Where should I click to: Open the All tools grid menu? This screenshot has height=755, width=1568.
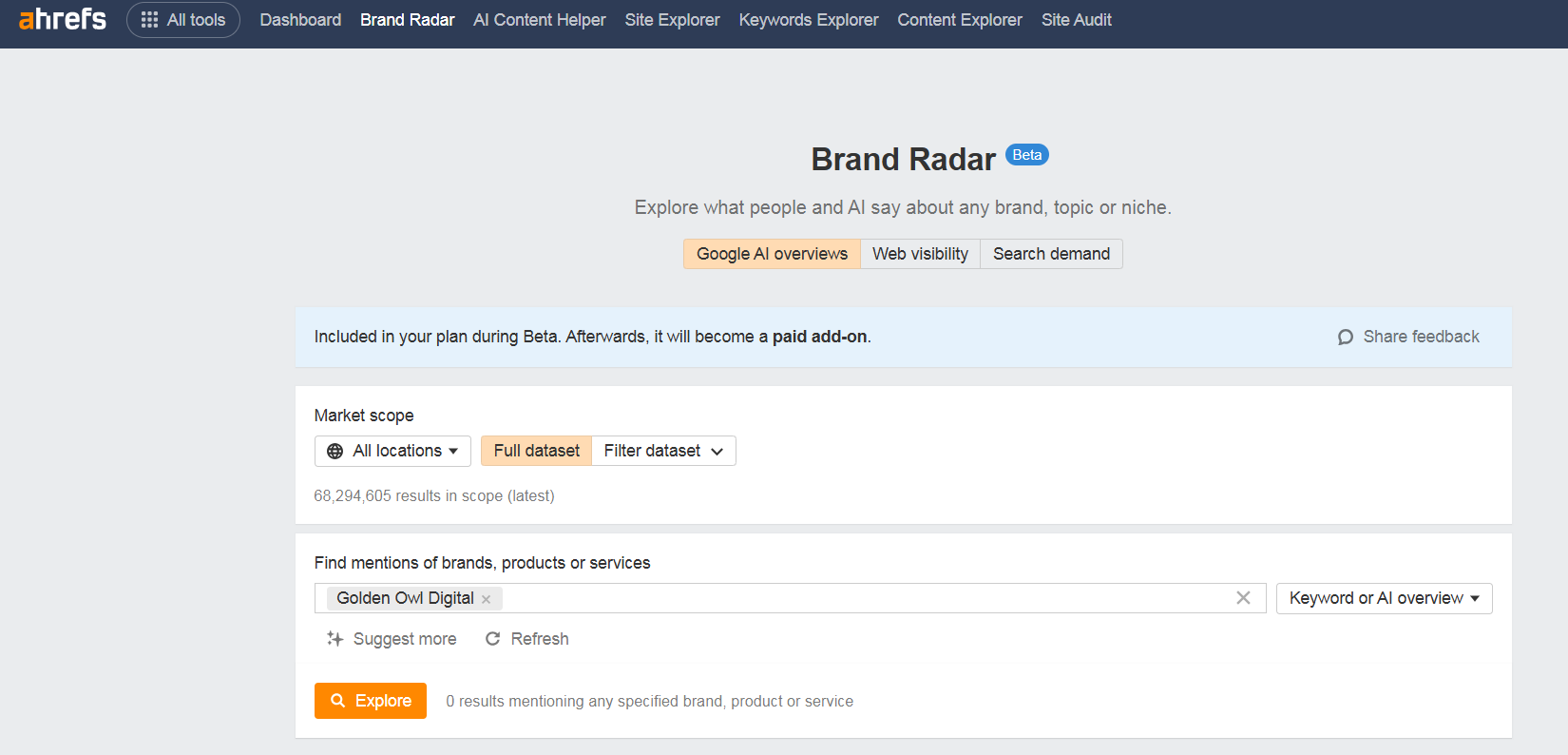(x=183, y=19)
